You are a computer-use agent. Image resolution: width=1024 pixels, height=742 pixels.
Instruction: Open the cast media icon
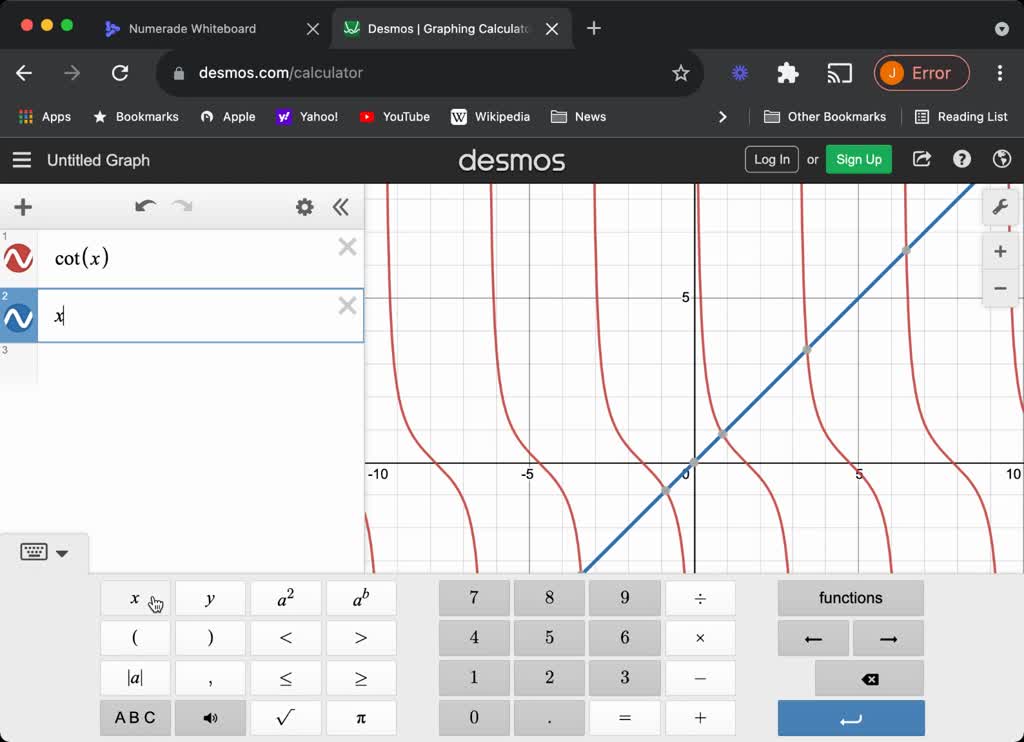coord(839,73)
